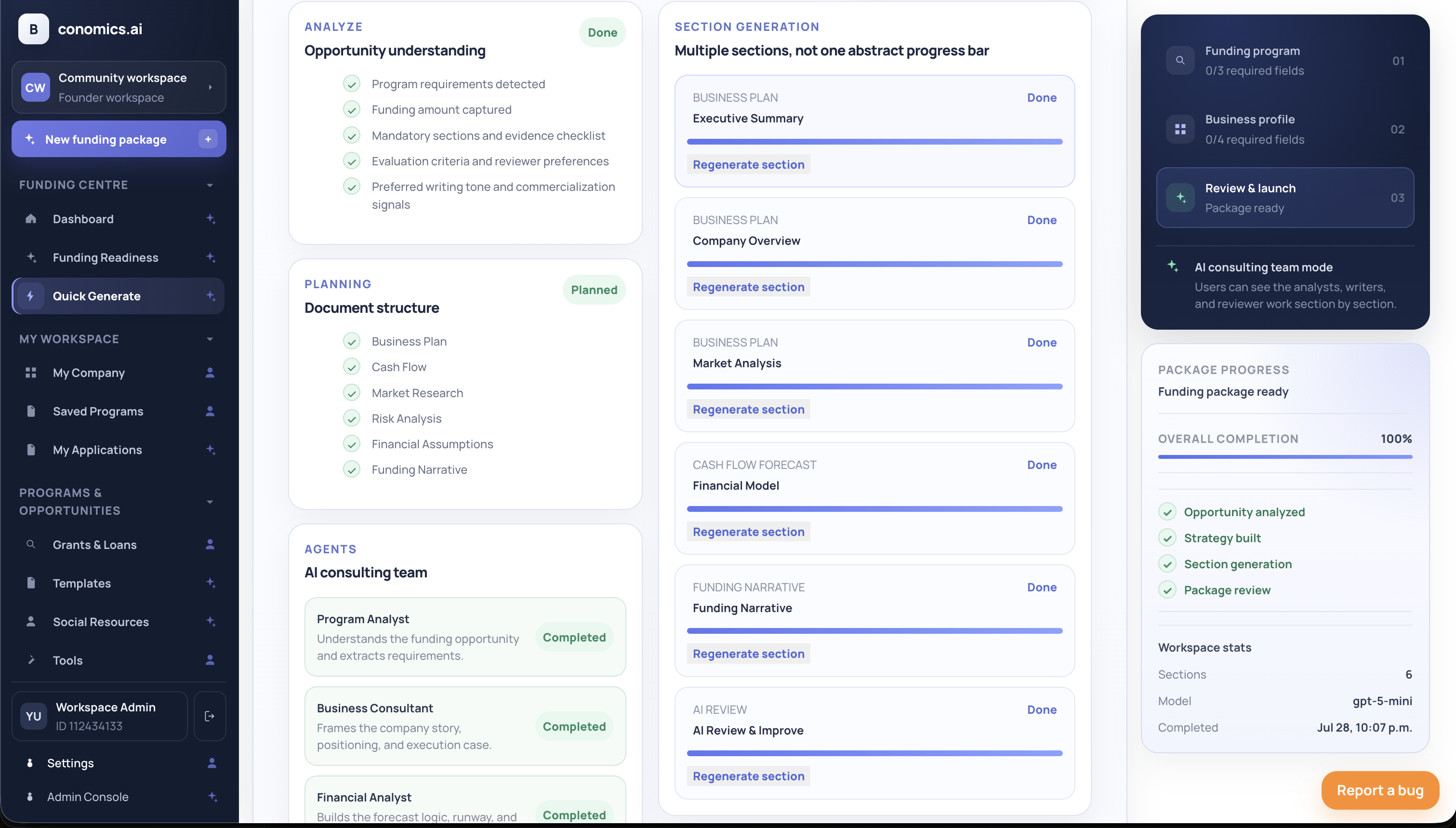
Task: Click the check beside Package review
Action: coord(1167,590)
